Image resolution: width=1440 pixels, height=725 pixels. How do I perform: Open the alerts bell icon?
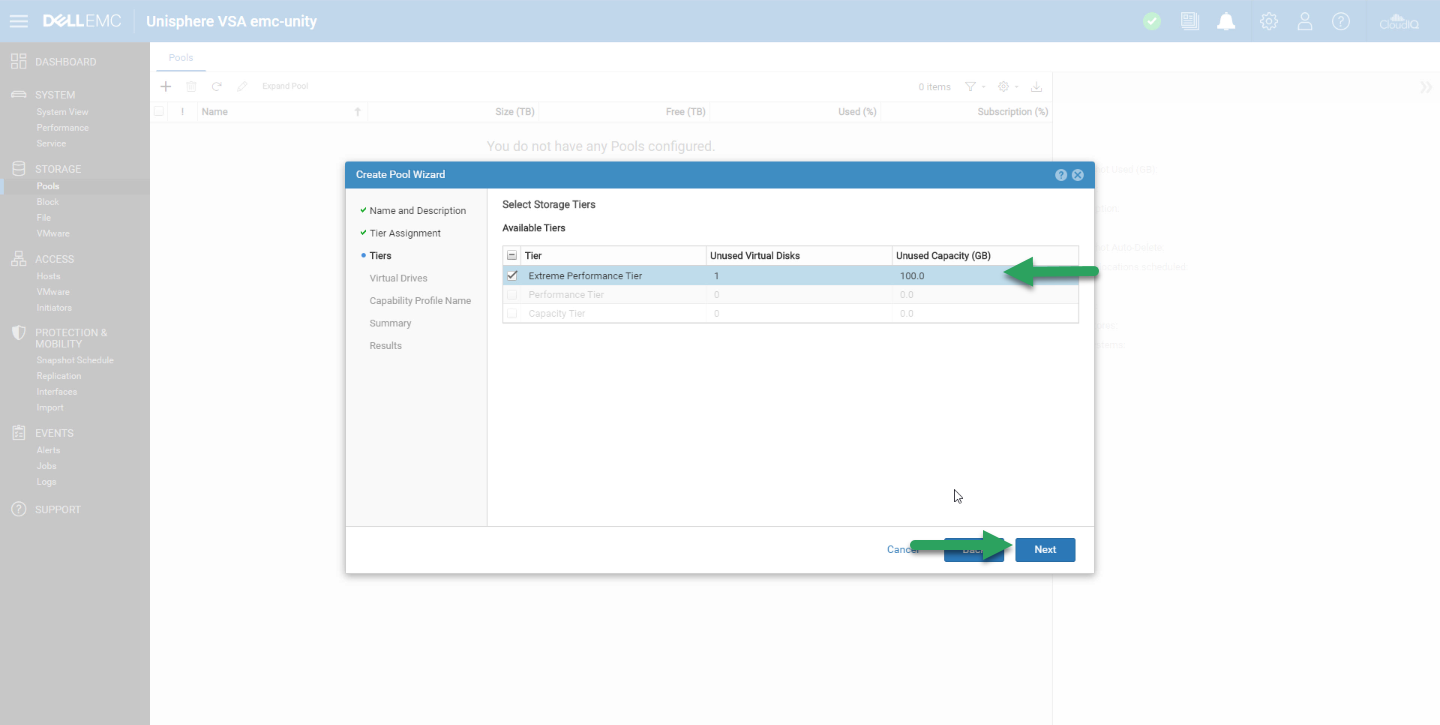pyautogui.click(x=1226, y=21)
